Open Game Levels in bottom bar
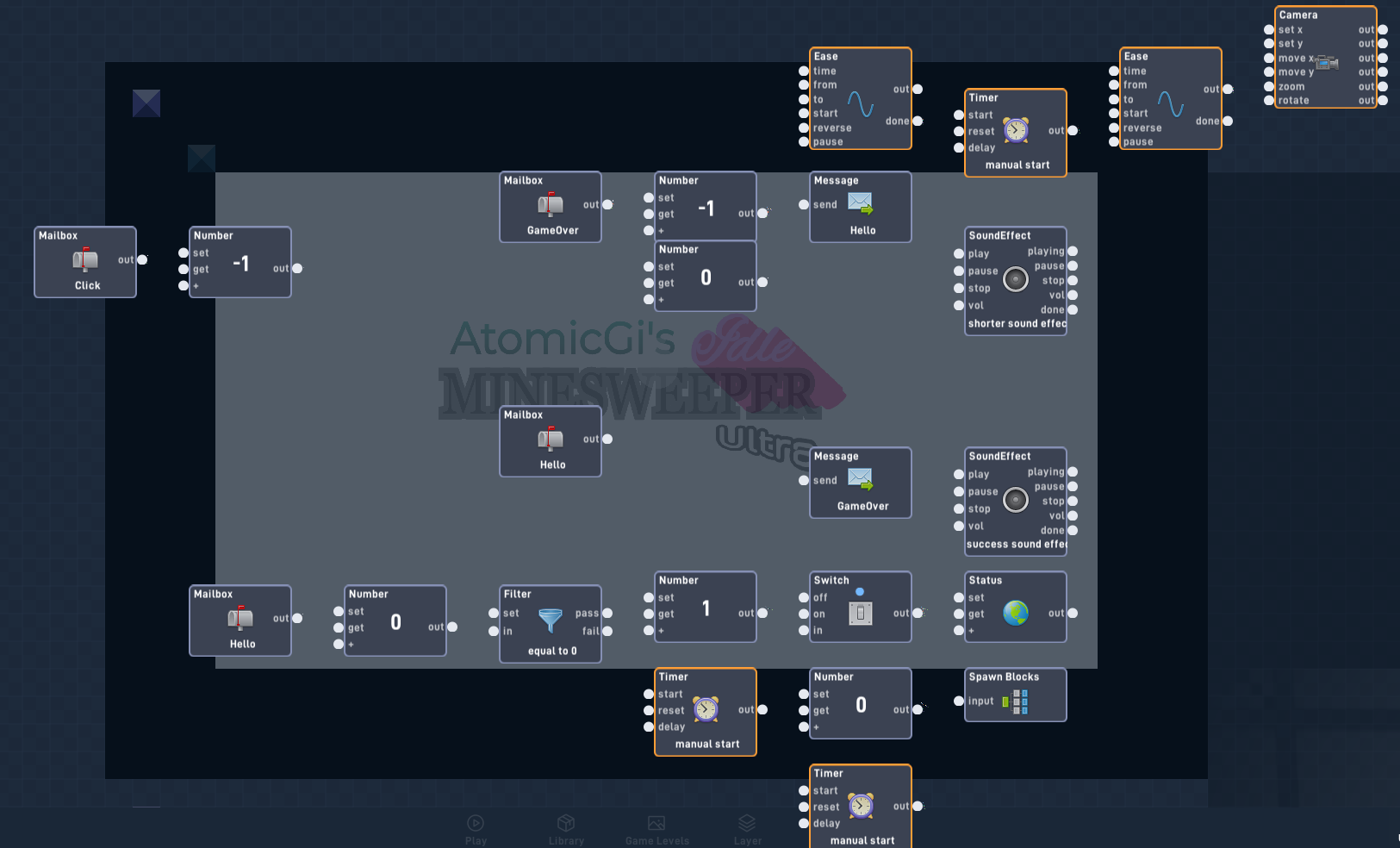The image size is (1400, 848). (656, 829)
